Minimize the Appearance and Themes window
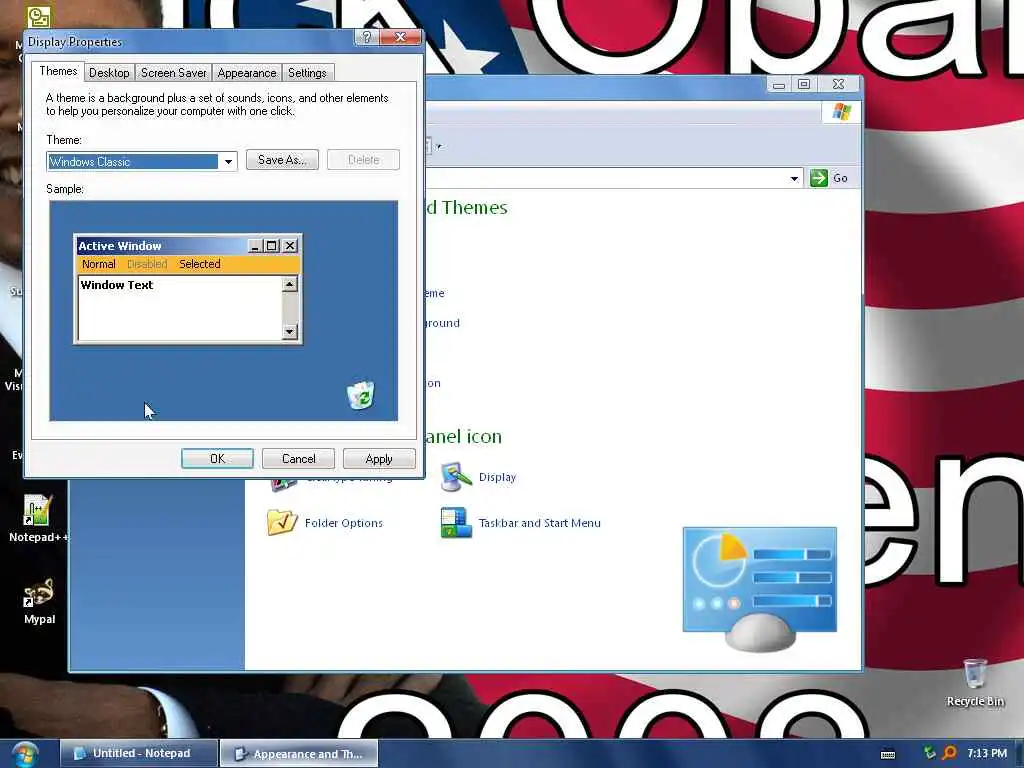Viewport: 1024px width, 768px height. pos(778,84)
